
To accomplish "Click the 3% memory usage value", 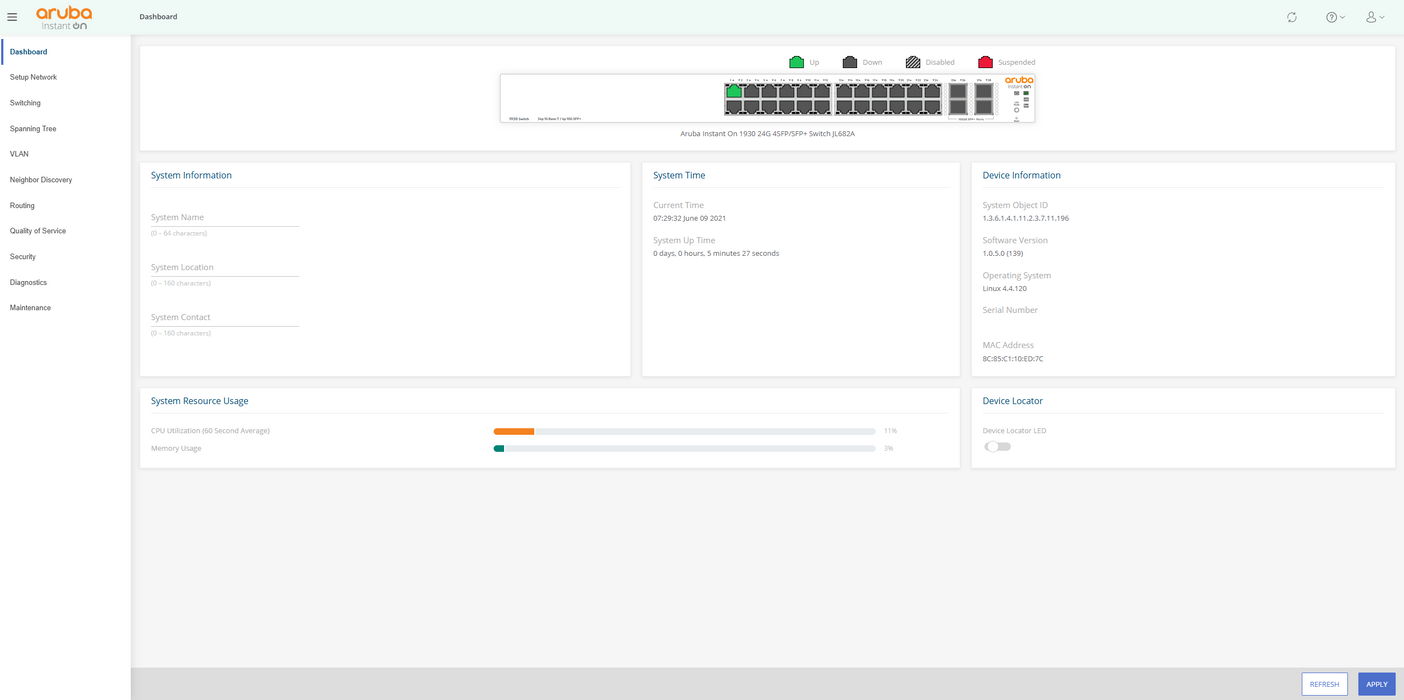I will pos(888,448).
